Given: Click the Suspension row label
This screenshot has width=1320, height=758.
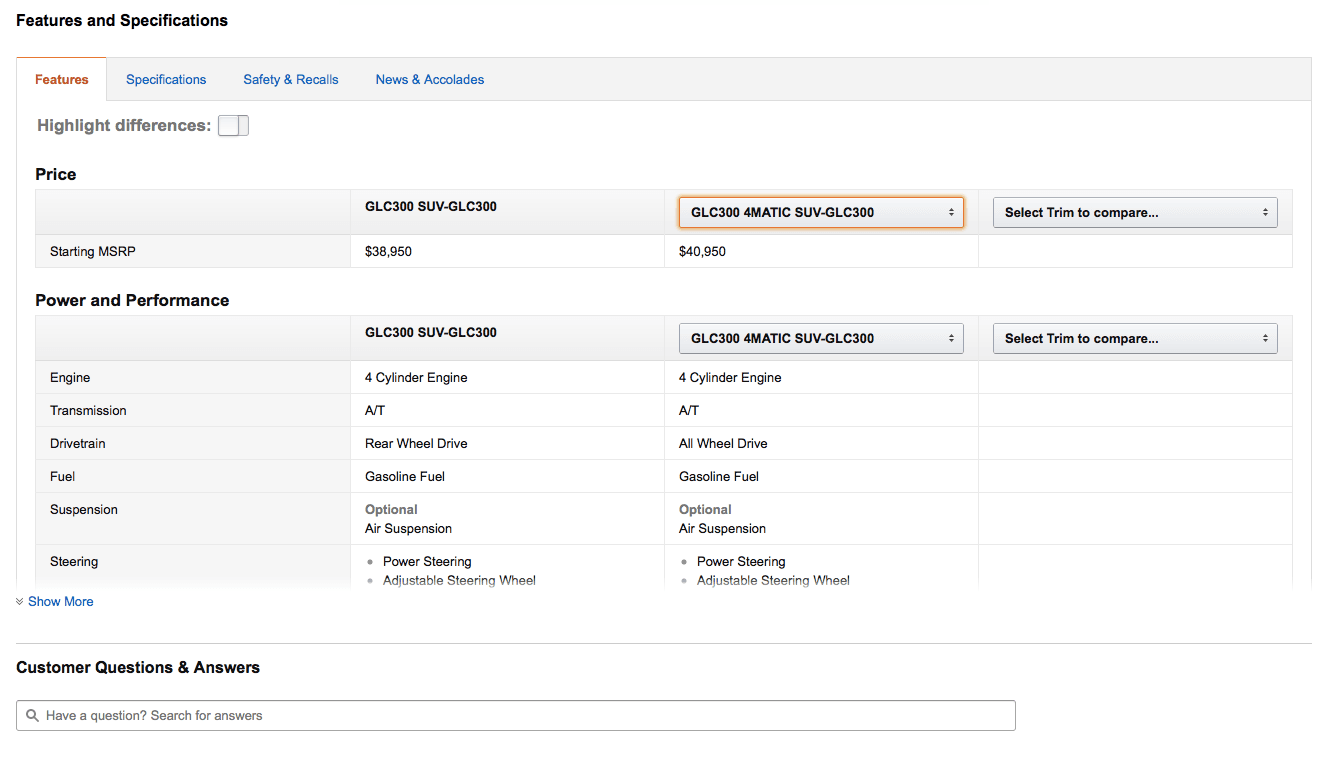Looking at the screenshot, I should 84,510.
